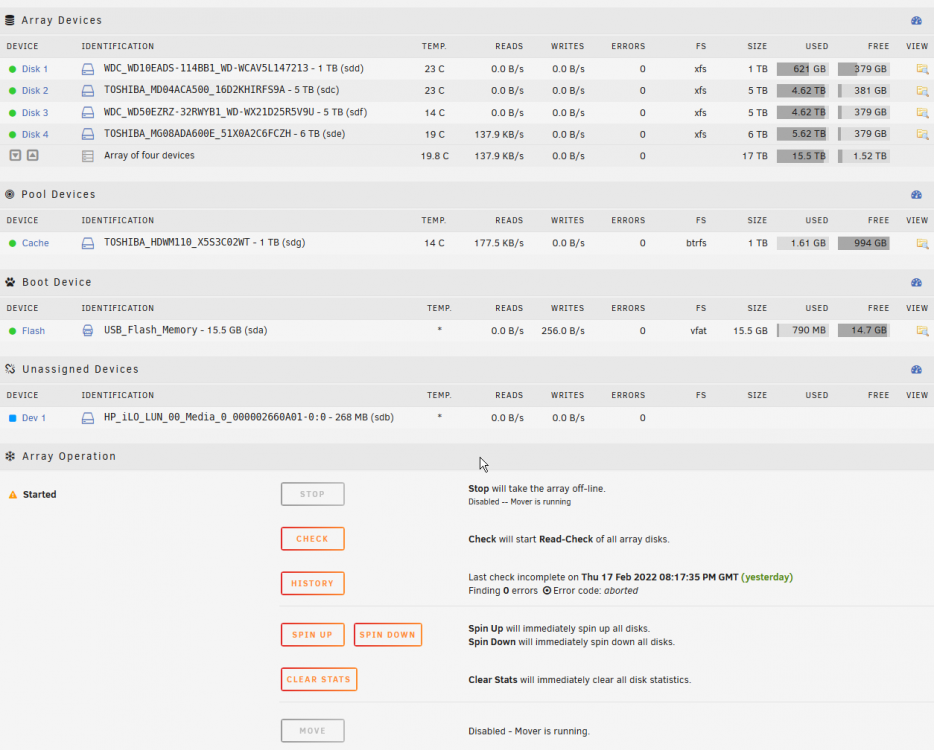Browse Disk 1 contents via View folder icon
The width and height of the screenshot is (934, 750).
coord(922,69)
